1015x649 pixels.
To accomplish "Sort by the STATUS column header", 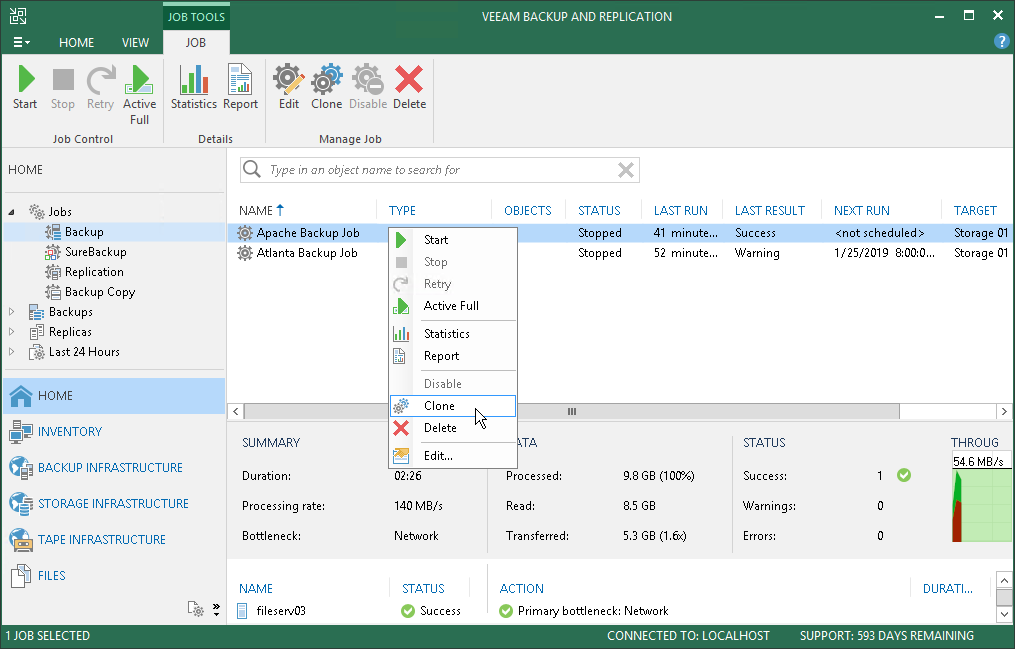I will [599, 210].
